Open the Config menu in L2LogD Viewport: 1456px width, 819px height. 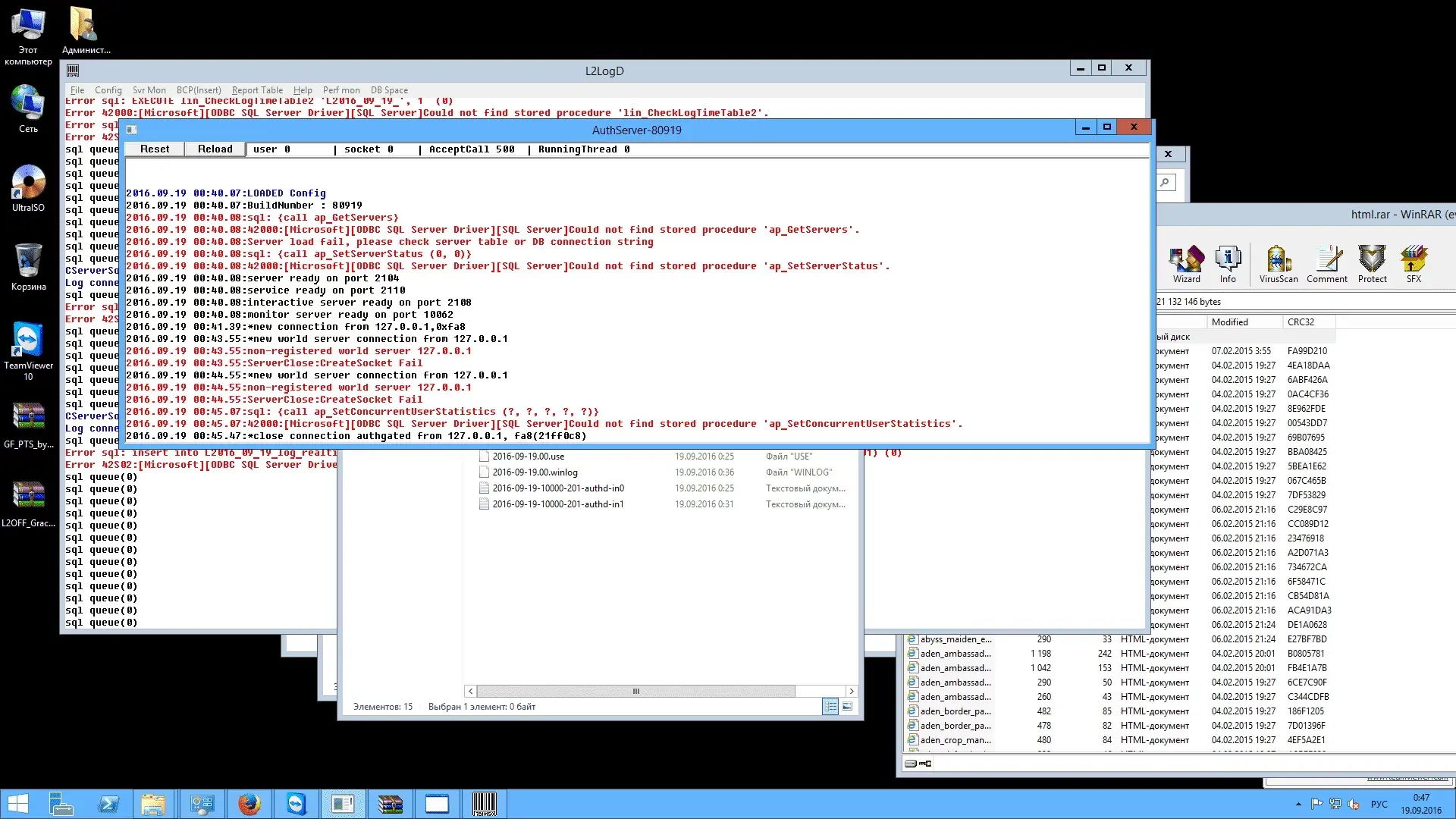pos(108,90)
